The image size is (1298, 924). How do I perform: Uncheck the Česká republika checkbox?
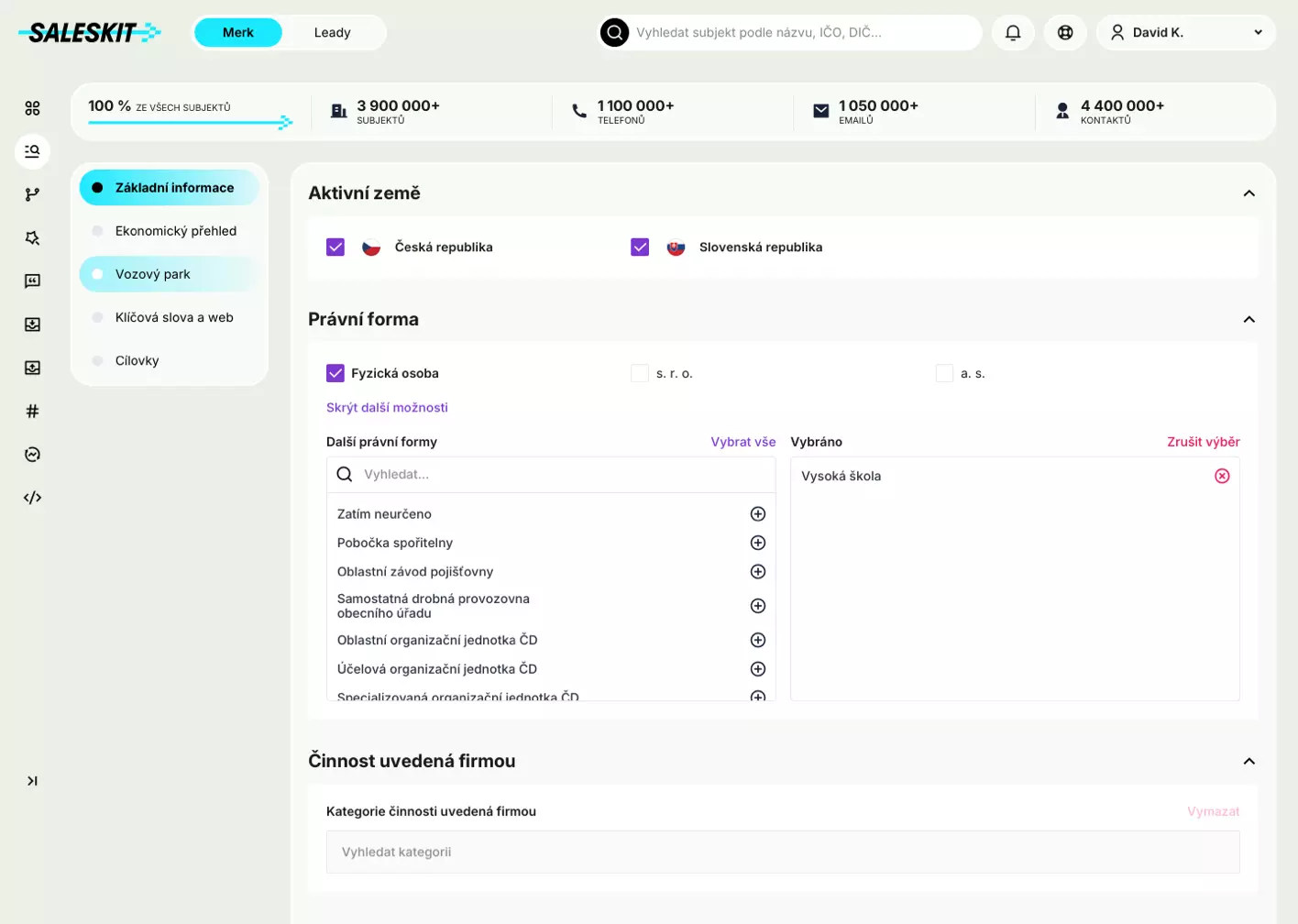[335, 247]
